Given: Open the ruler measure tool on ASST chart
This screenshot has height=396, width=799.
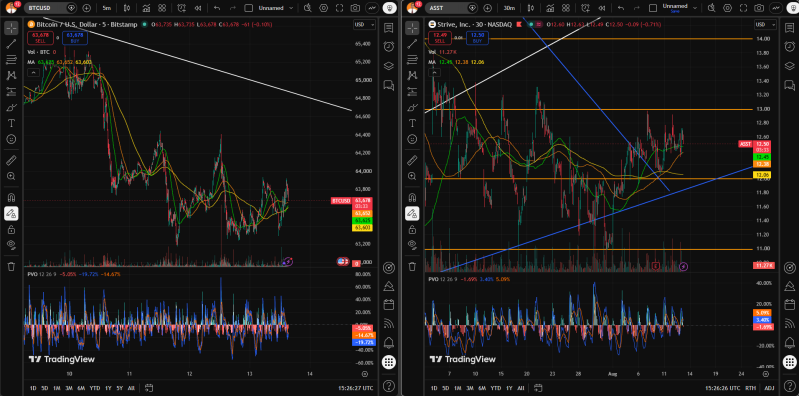Looking at the screenshot, I should [412, 161].
